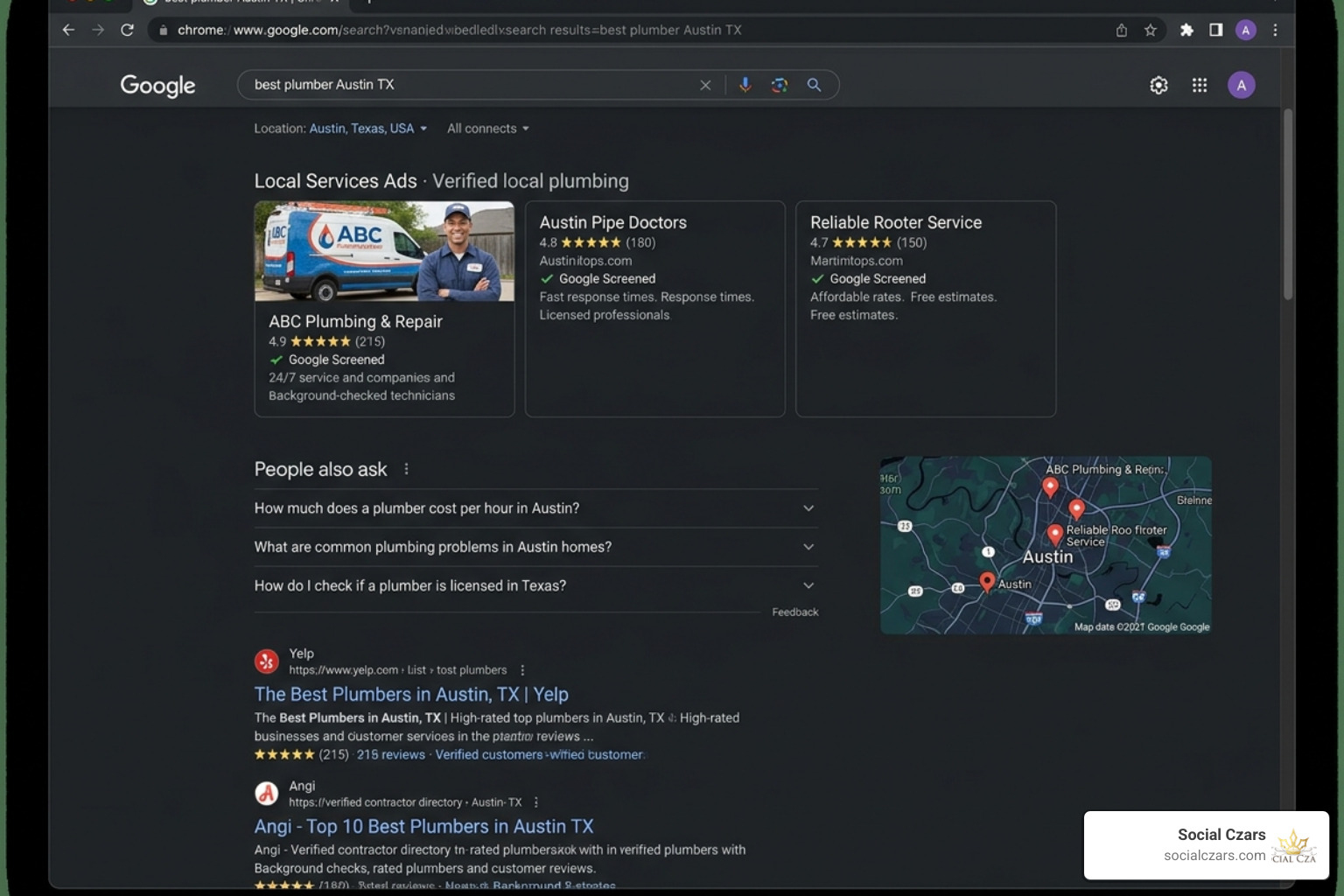
Task: Reload the page with the refresh icon
Action: (128, 30)
